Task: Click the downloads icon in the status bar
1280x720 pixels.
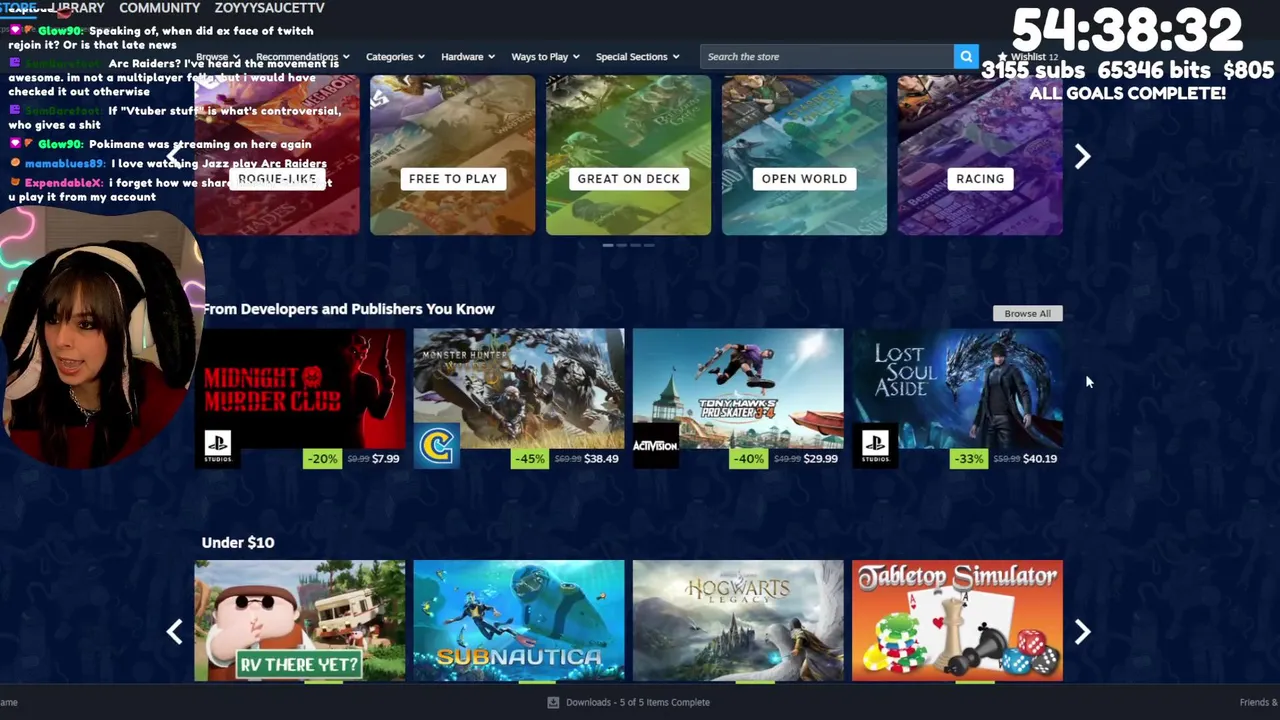Action: [x=553, y=702]
